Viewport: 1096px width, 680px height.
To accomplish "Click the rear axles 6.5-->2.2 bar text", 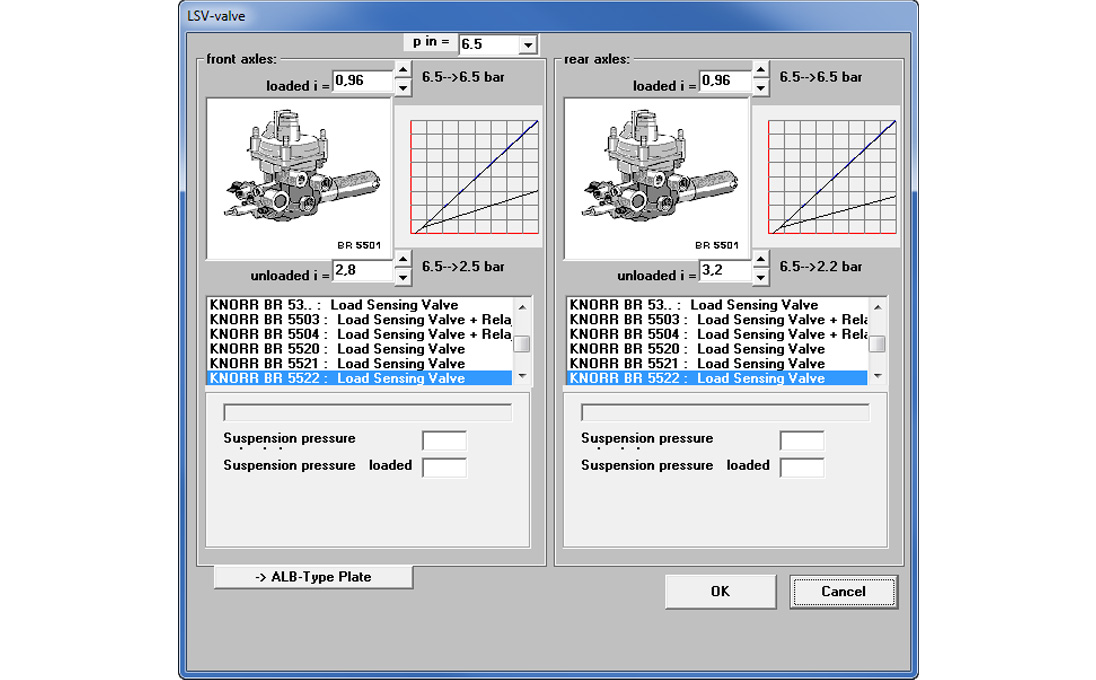I will [x=821, y=266].
